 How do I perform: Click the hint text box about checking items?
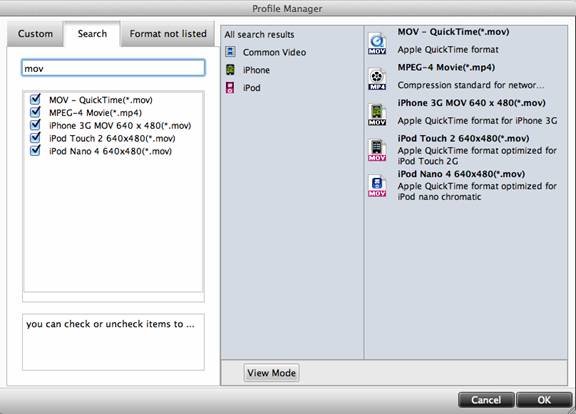click(x=113, y=342)
